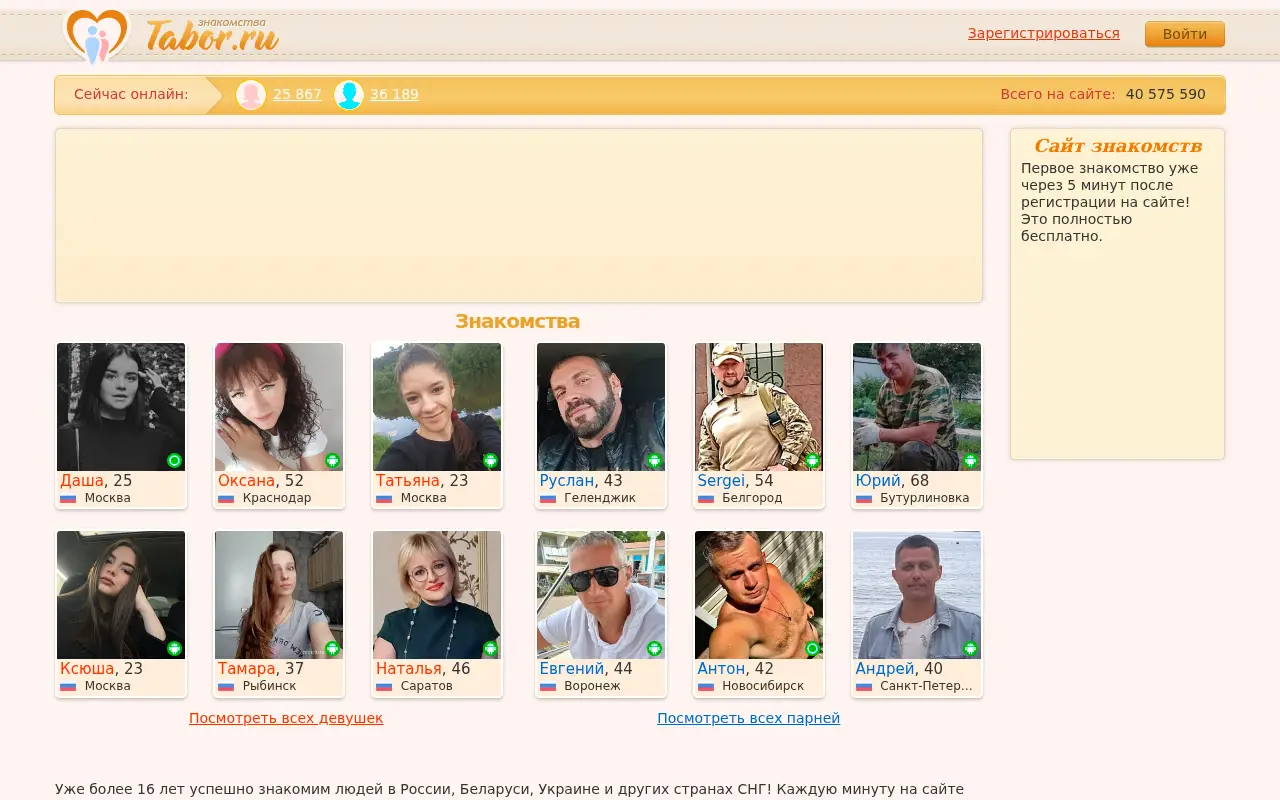Click the Russian flag beside Рыбинск
This screenshot has width=1280, height=800.
[x=226, y=686]
